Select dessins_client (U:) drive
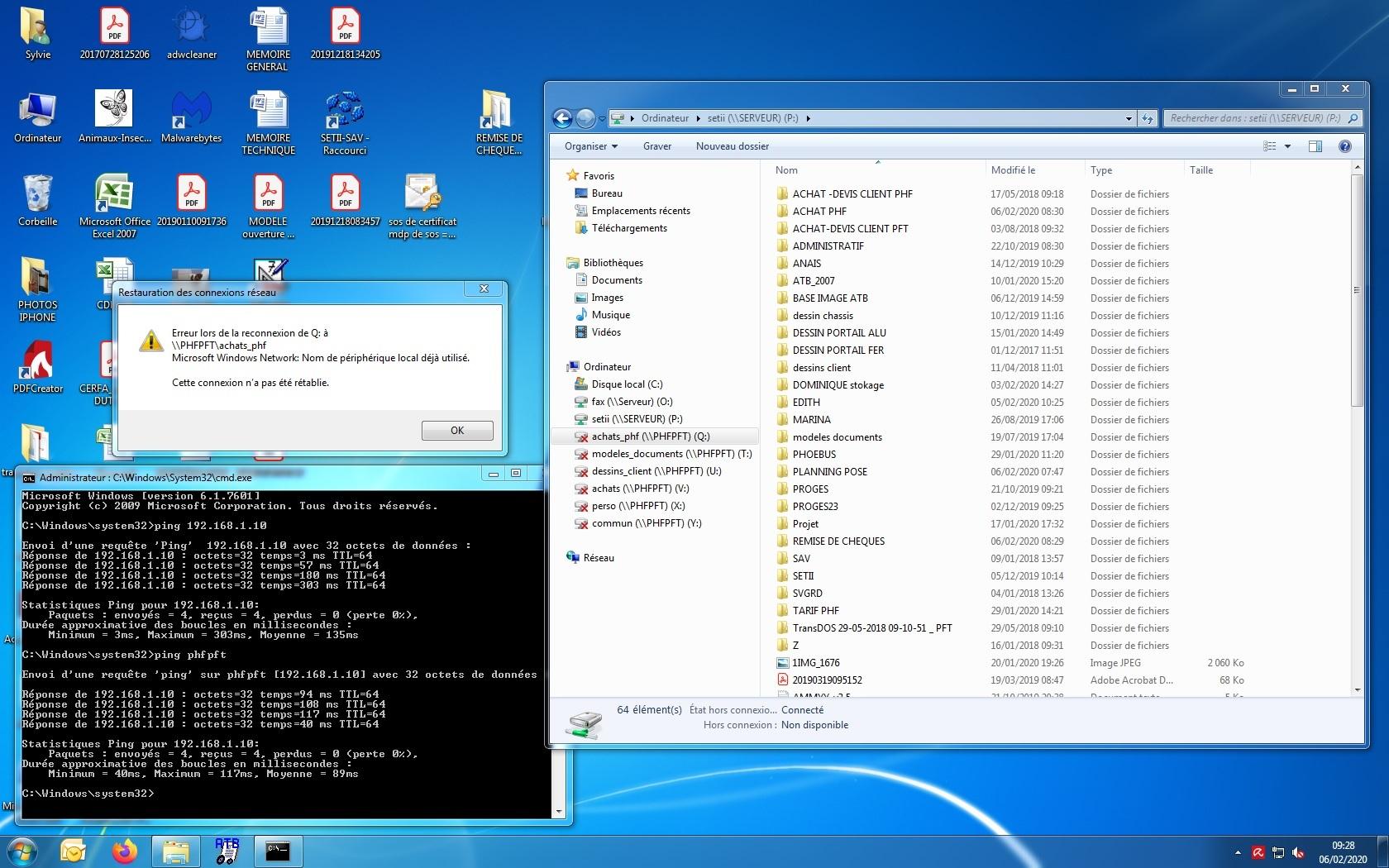The width and height of the screenshot is (1389, 868). coord(656,471)
